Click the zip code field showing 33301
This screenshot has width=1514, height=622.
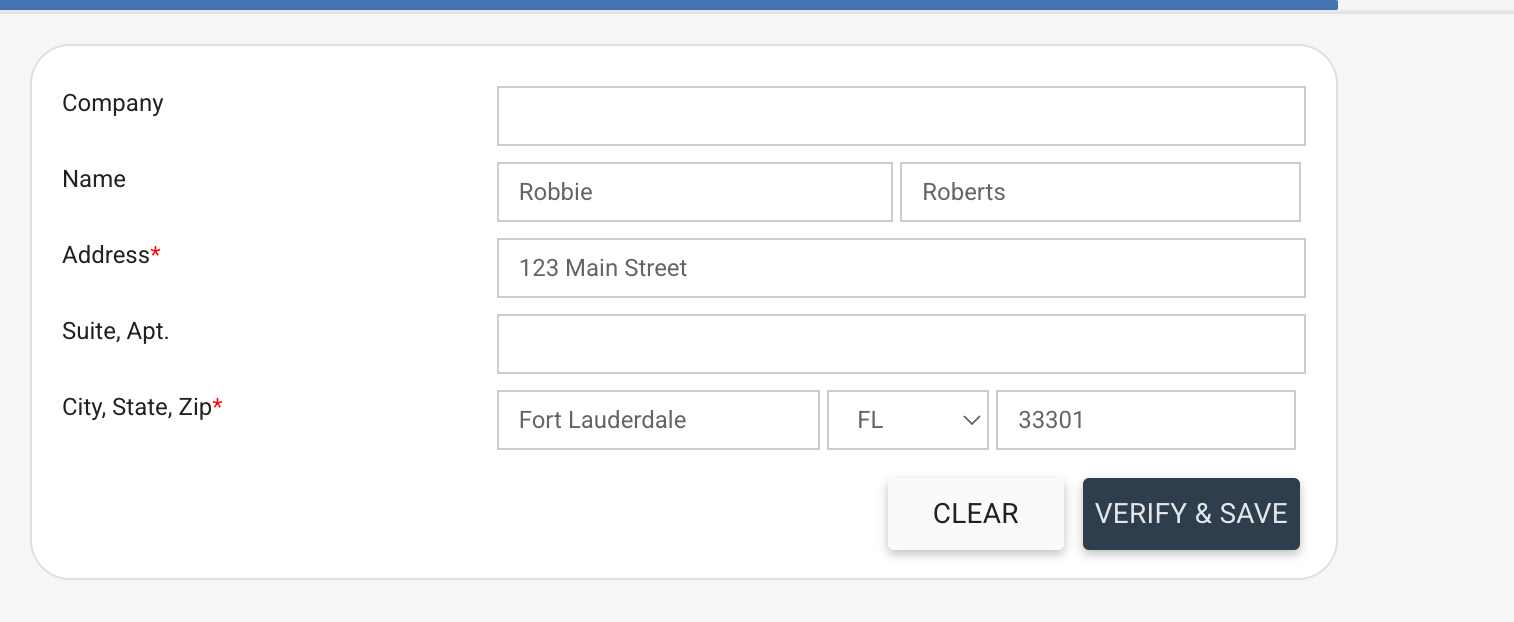click(1145, 420)
